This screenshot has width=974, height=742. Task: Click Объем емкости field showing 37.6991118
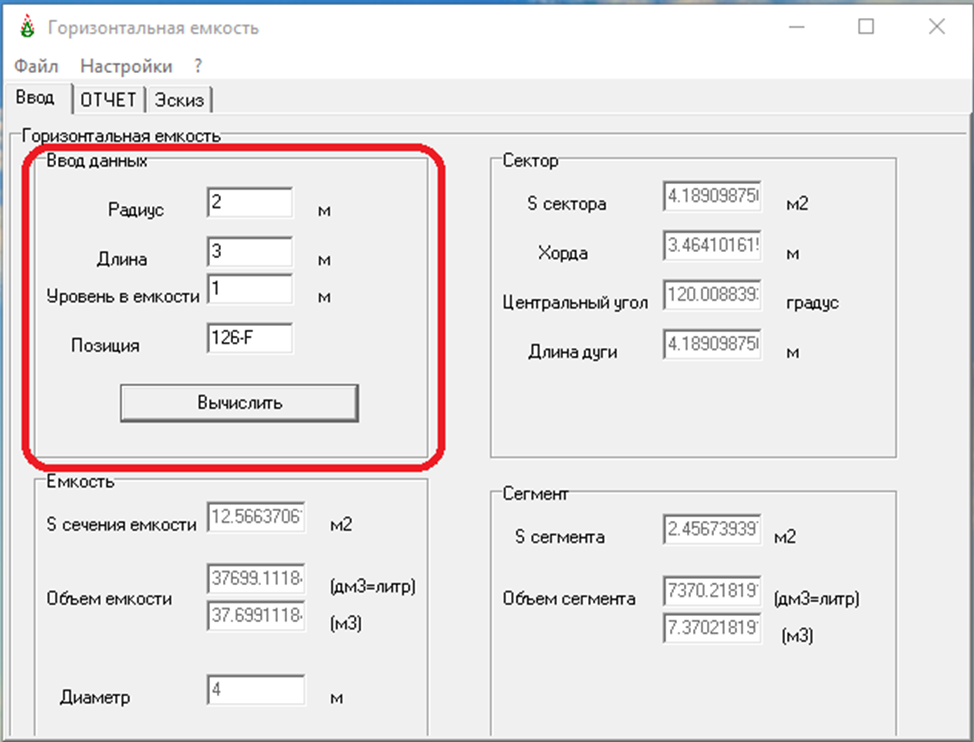[x=256, y=616]
